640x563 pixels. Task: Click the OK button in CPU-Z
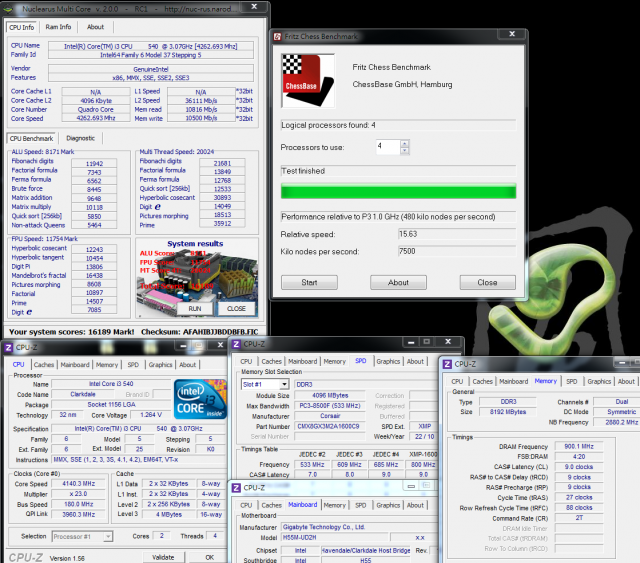pos(210,557)
